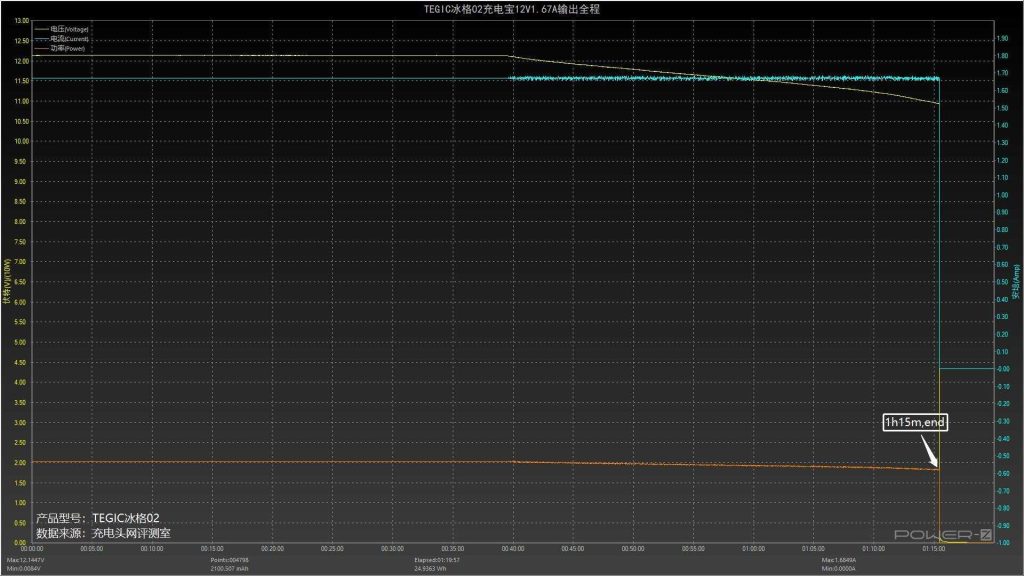Image resolution: width=1024 pixels, height=576 pixels.
Task: Click the 24.9363 Wh energy value
Action: 430,569
